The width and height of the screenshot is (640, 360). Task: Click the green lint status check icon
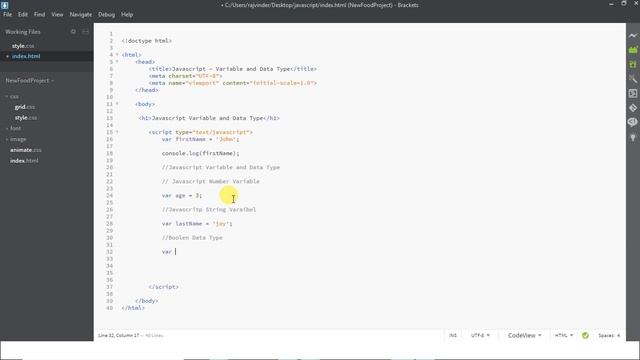point(585,335)
